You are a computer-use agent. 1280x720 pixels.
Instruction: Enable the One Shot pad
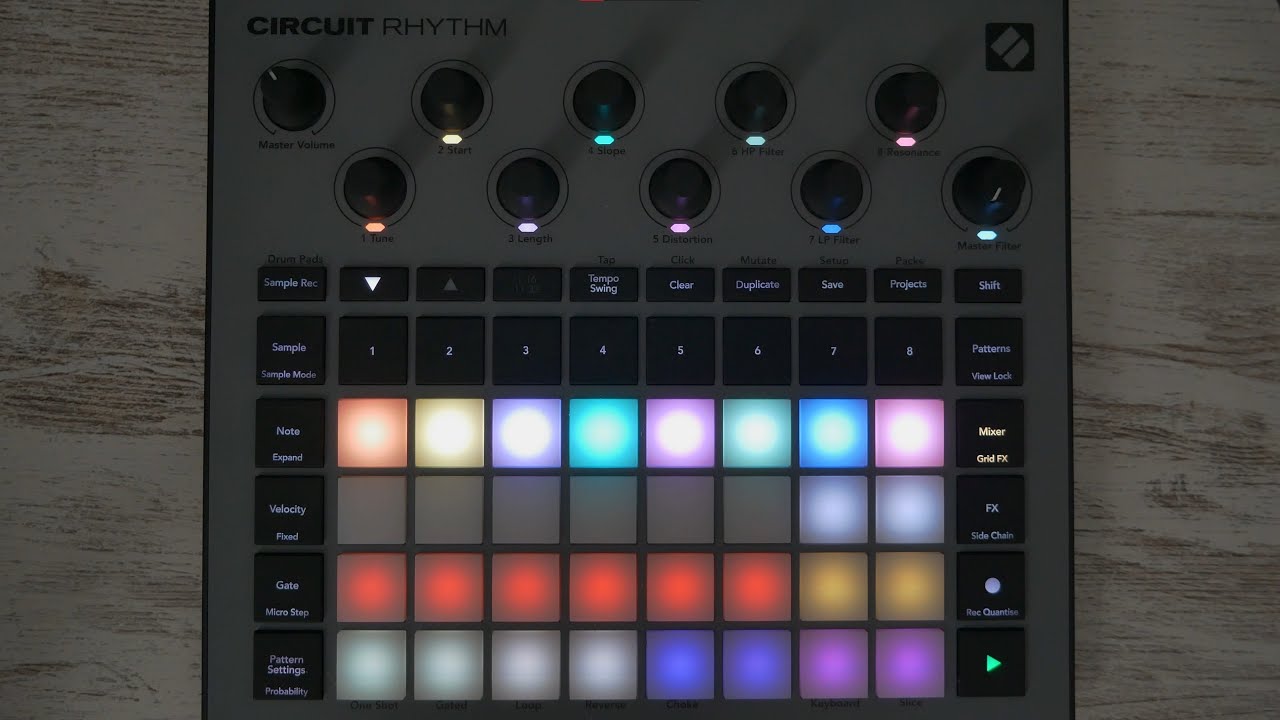pos(372,664)
